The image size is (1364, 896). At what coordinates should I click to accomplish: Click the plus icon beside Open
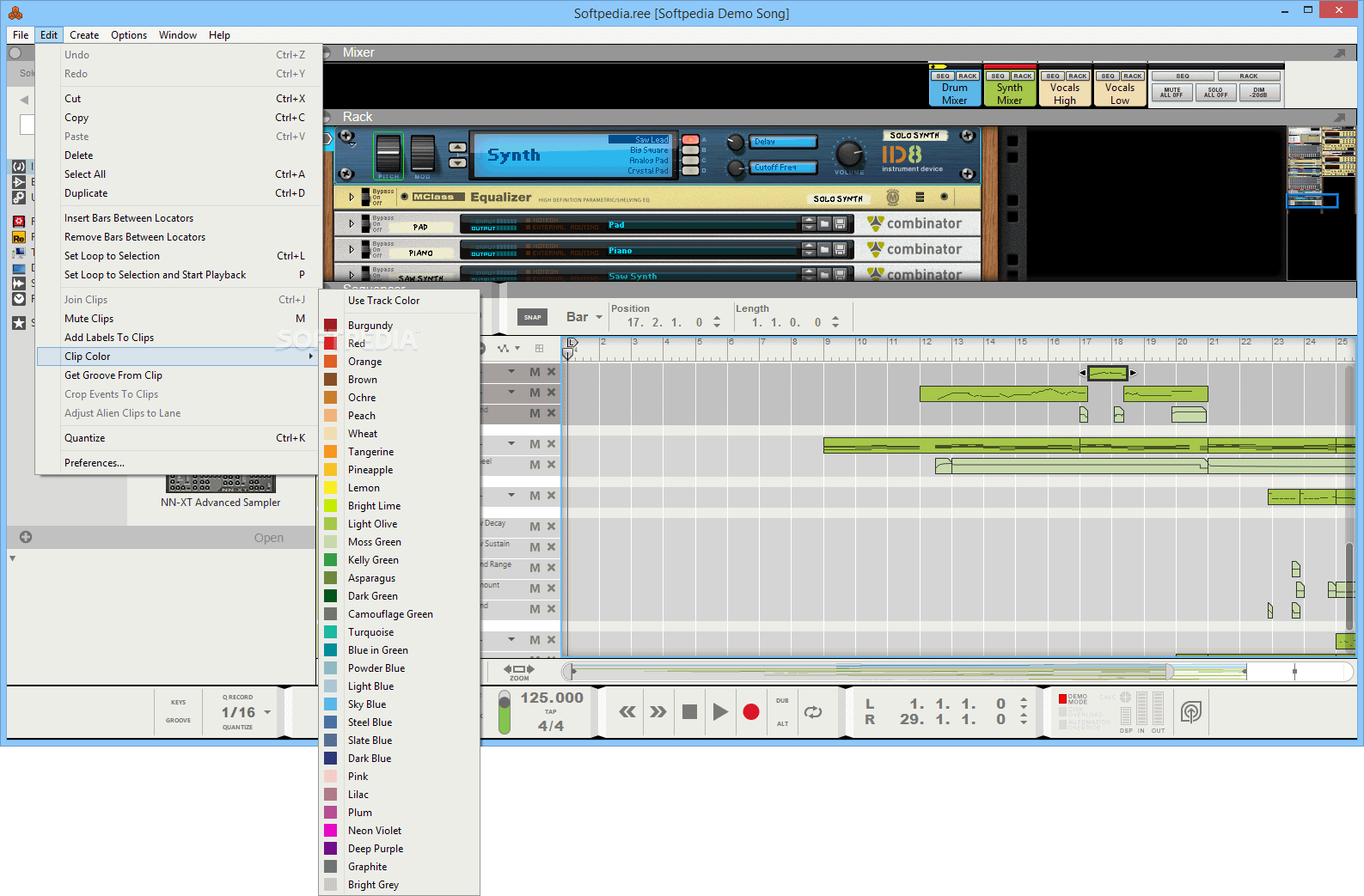26,537
